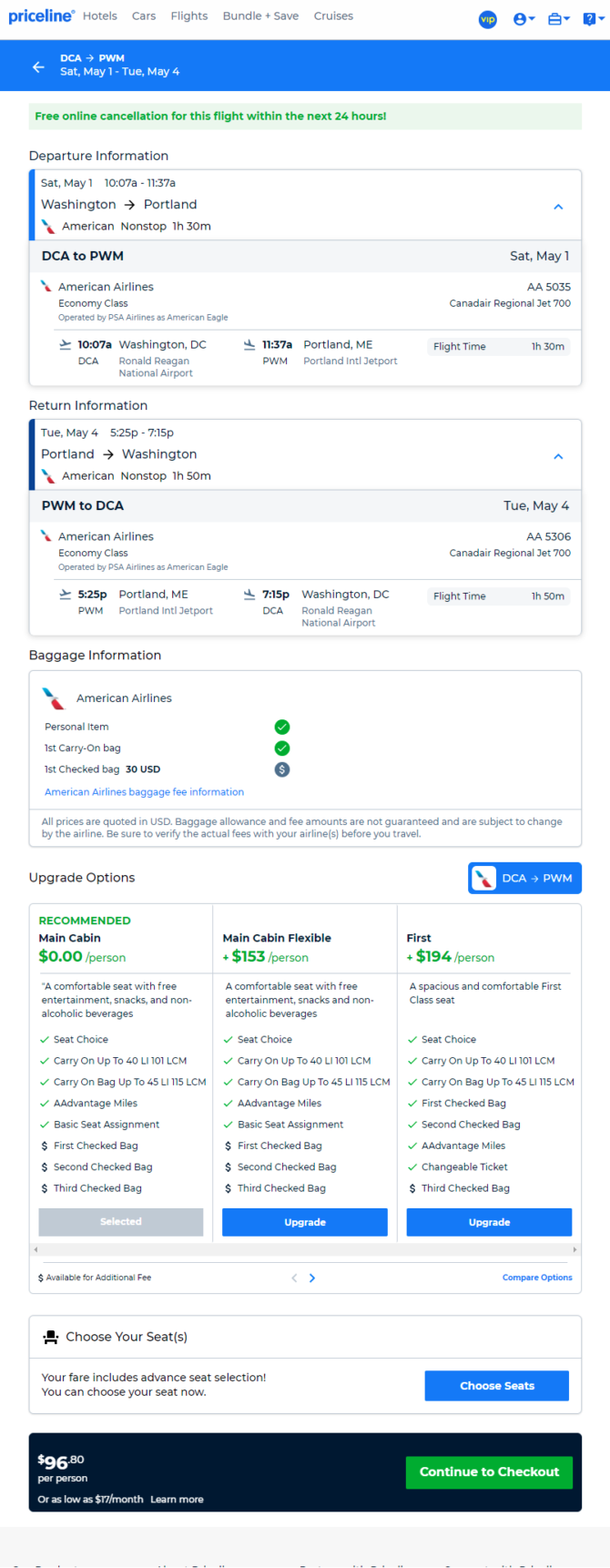Image resolution: width=610 pixels, height=1568 pixels.
Task: Collapse the return flight details chevron
Action: [x=558, y=456]
